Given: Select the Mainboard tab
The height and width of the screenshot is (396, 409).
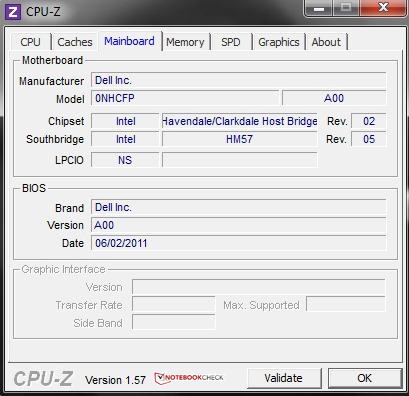Looking at the screenshot, I should coord(129,41).
